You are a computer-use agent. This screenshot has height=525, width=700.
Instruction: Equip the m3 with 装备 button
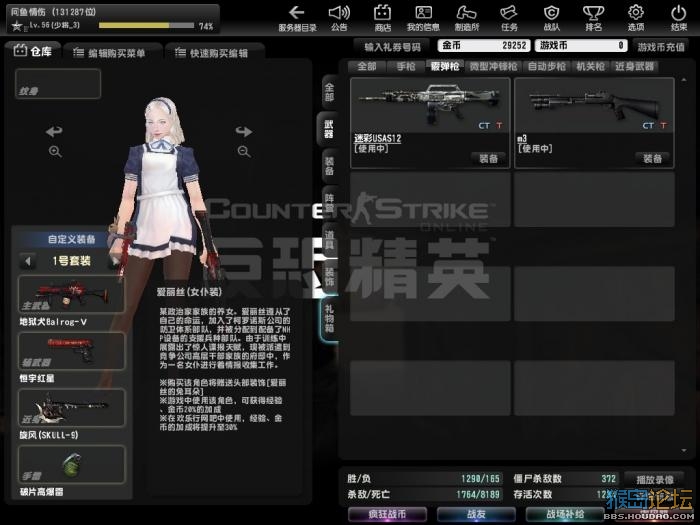click(652, 158)
